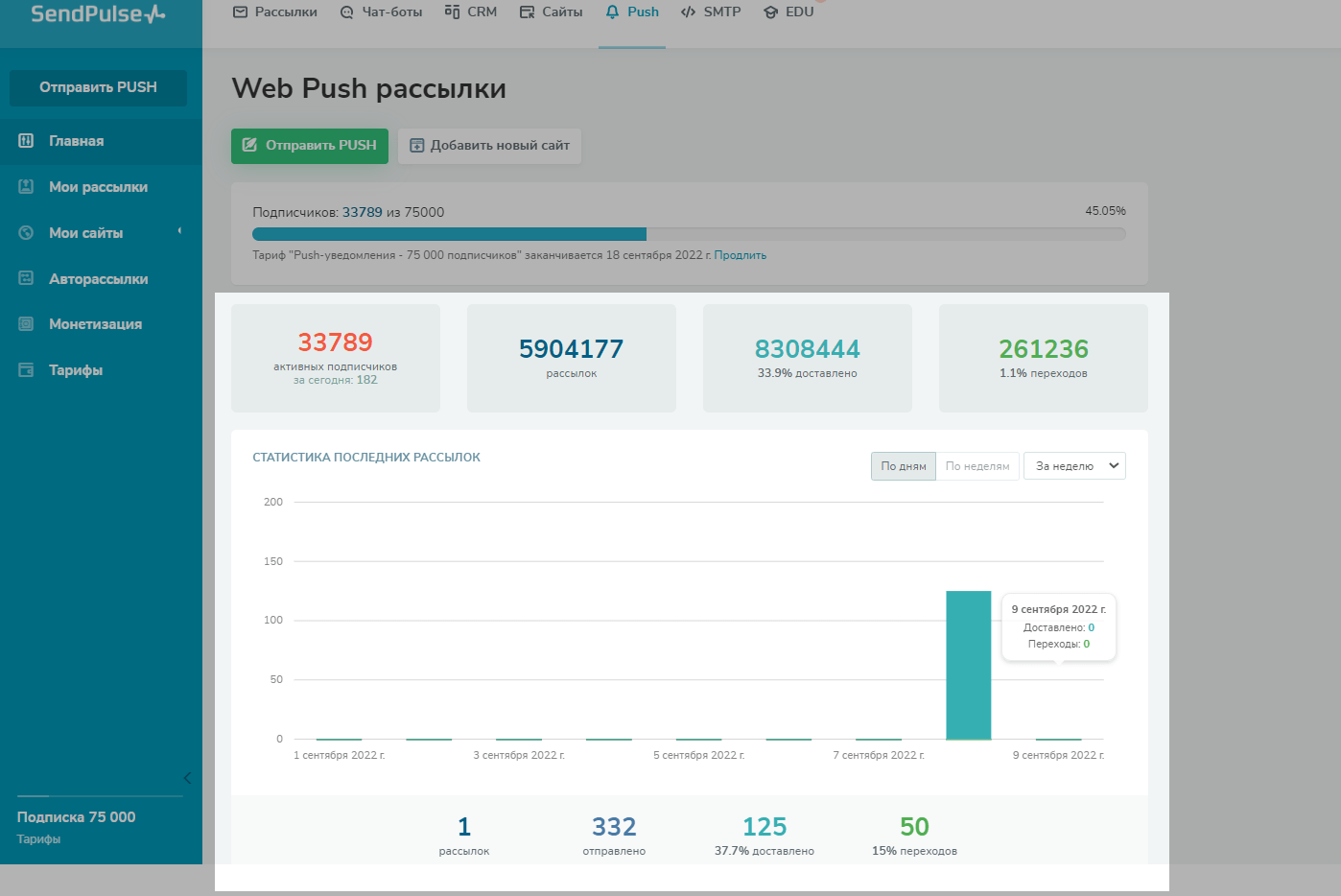Open the EDU section
Viewport: 1341px width, 896px height.
point(788,12)
